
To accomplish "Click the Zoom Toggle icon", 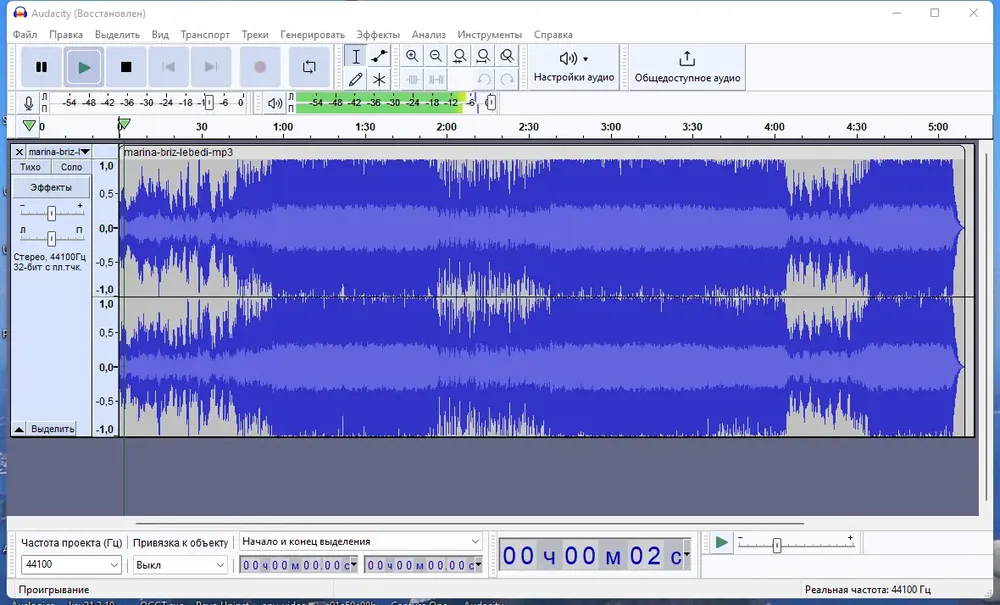I will 507,56.
